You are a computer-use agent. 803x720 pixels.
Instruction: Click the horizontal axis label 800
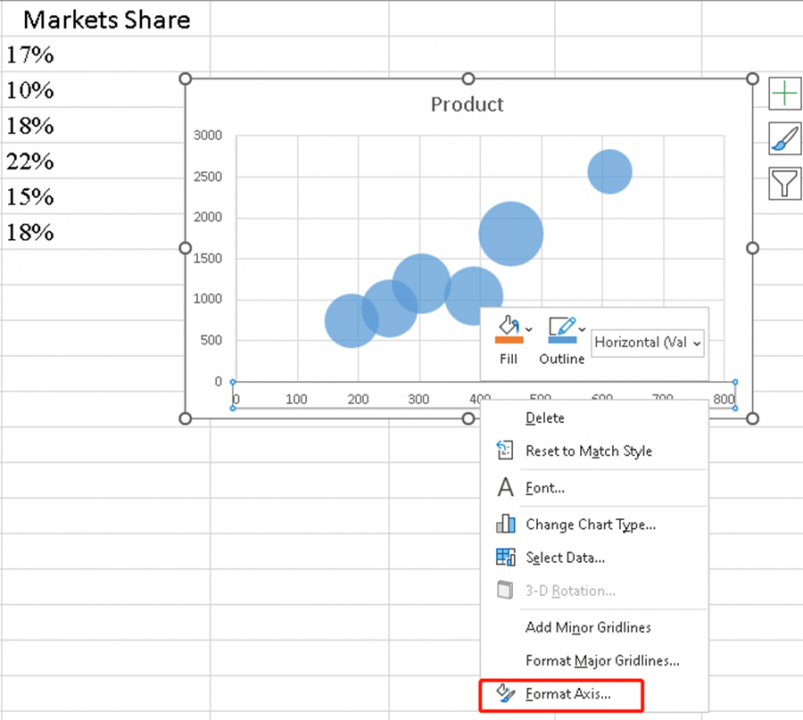tap(724, 399)
